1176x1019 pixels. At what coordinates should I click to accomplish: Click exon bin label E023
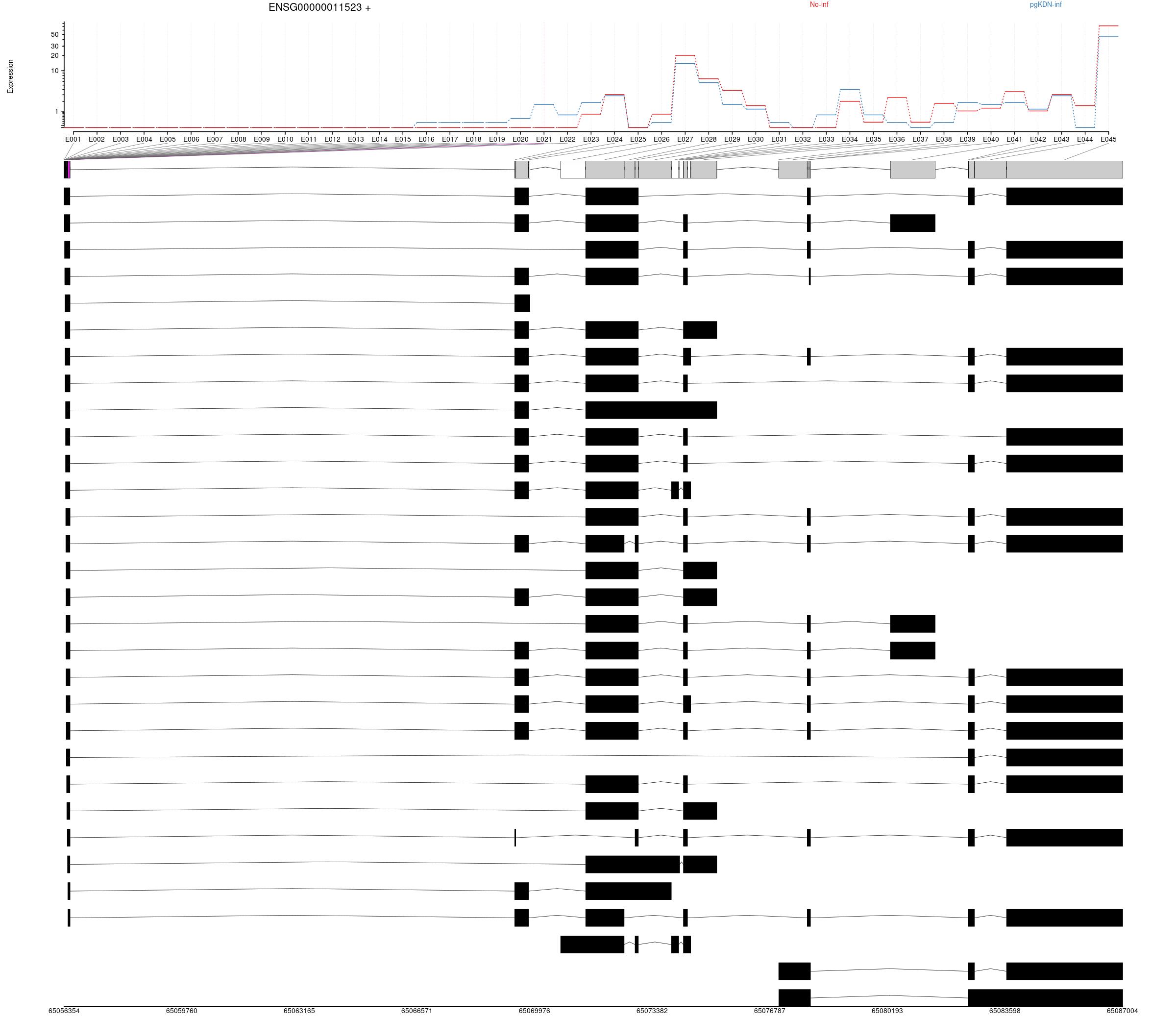point(591,139)
